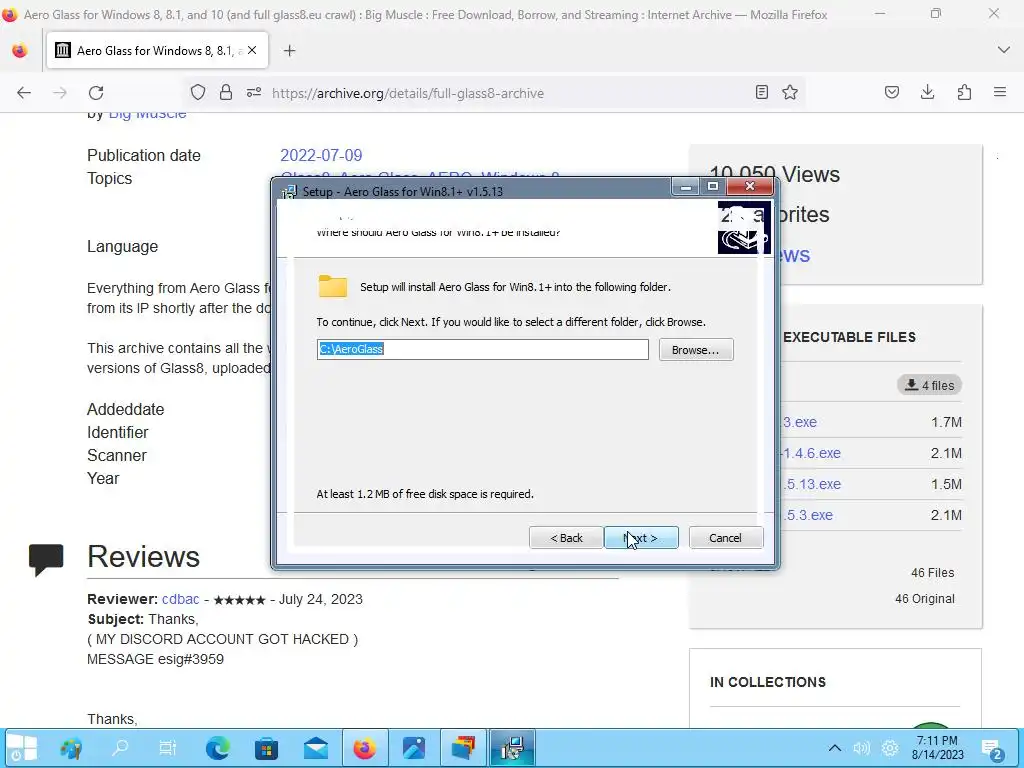Open the clock showing 7:11 PM

coord(938,748)
